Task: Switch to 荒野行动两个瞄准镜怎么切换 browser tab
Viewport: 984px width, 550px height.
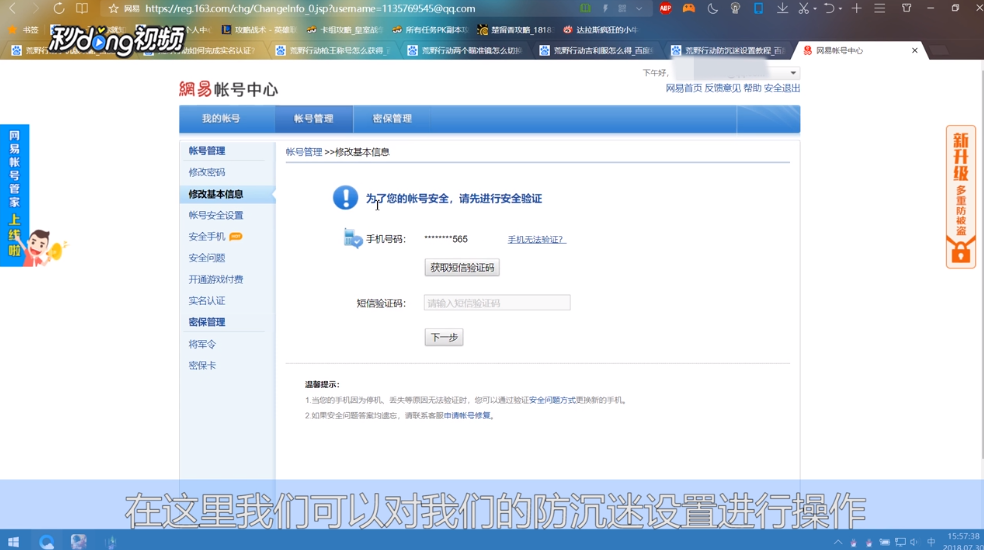Action: tap(464, 50)
